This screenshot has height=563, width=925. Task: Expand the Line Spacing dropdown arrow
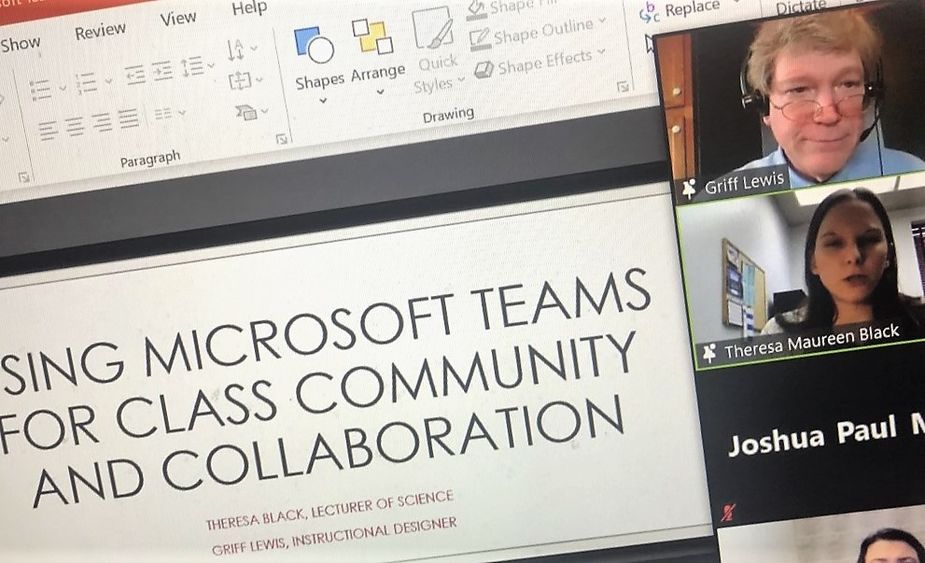(x=211, y=66)
